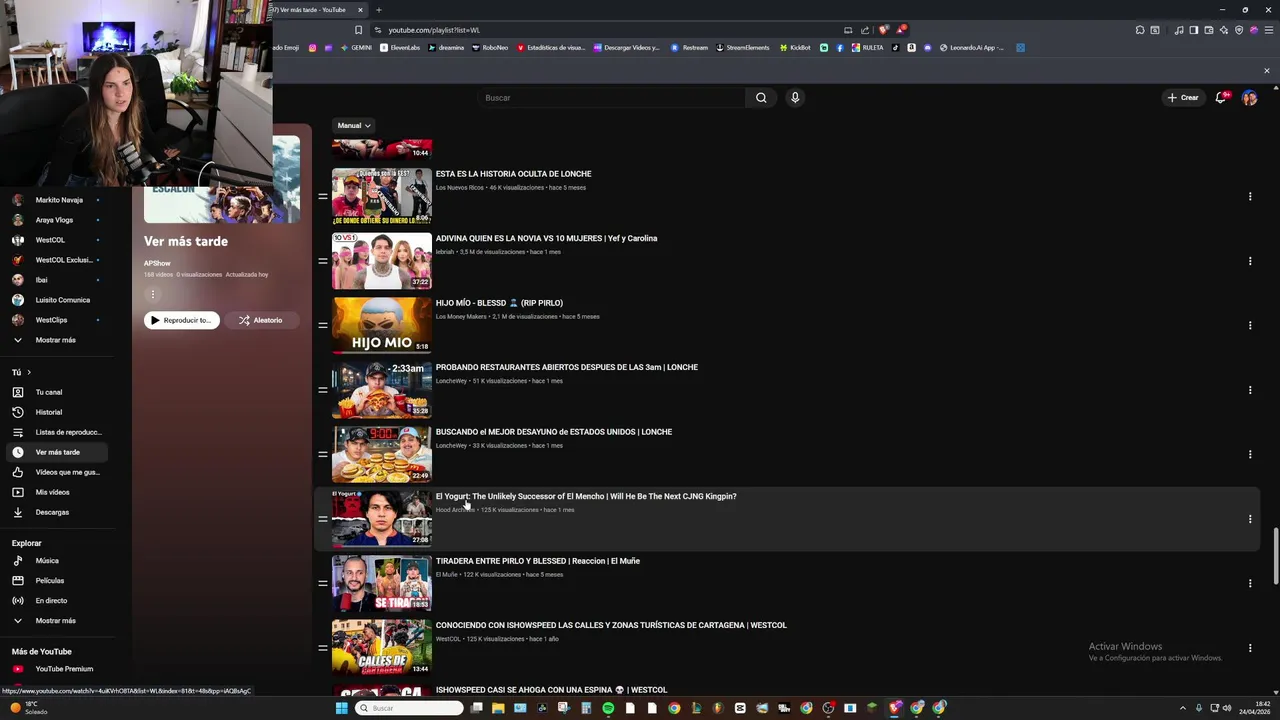The height and width of the screenshot is (720, 1280).
Task: Click the browser address bar URL
Action: [434, 30]
